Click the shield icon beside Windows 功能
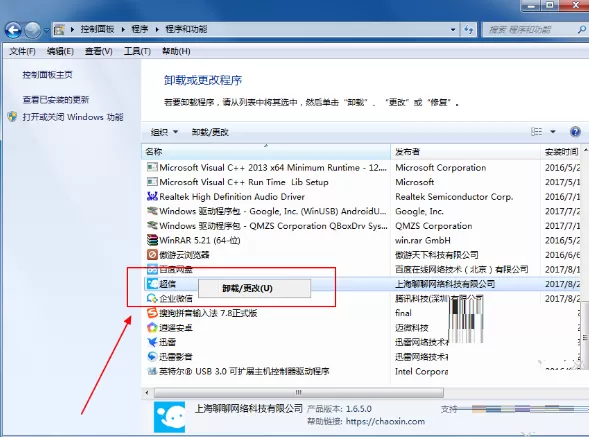Screen dimensions: 589x437 pyautogui.click(x=12, y=116)
